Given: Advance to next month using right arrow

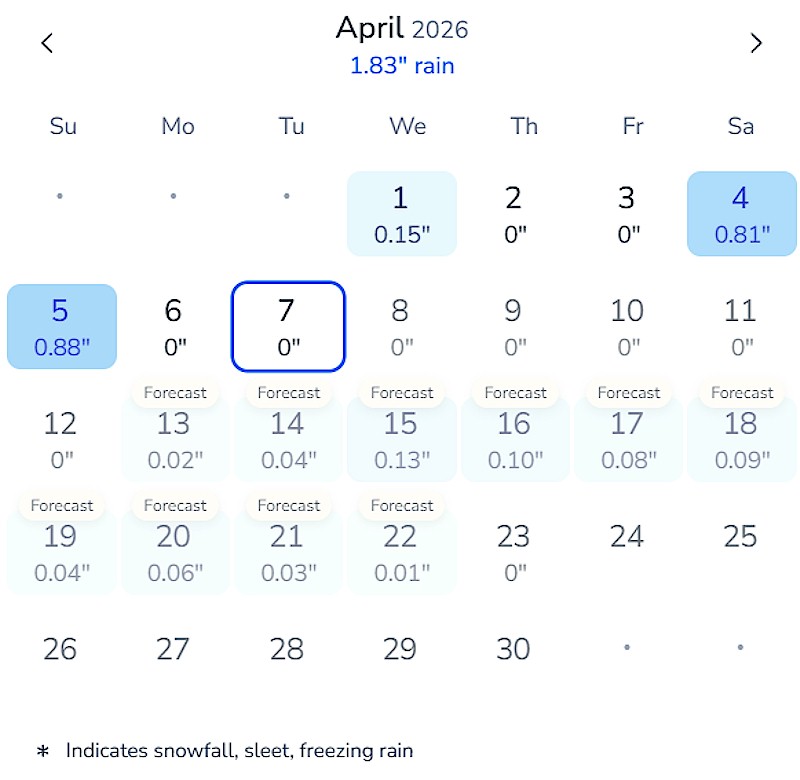Looking at the screenshot, I should pos(756,43).
